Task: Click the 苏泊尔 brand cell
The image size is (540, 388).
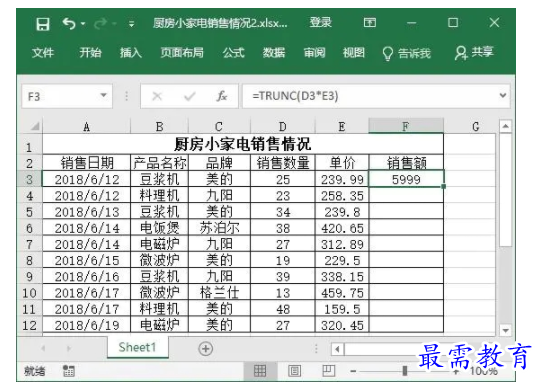Action: click(219, 228)
